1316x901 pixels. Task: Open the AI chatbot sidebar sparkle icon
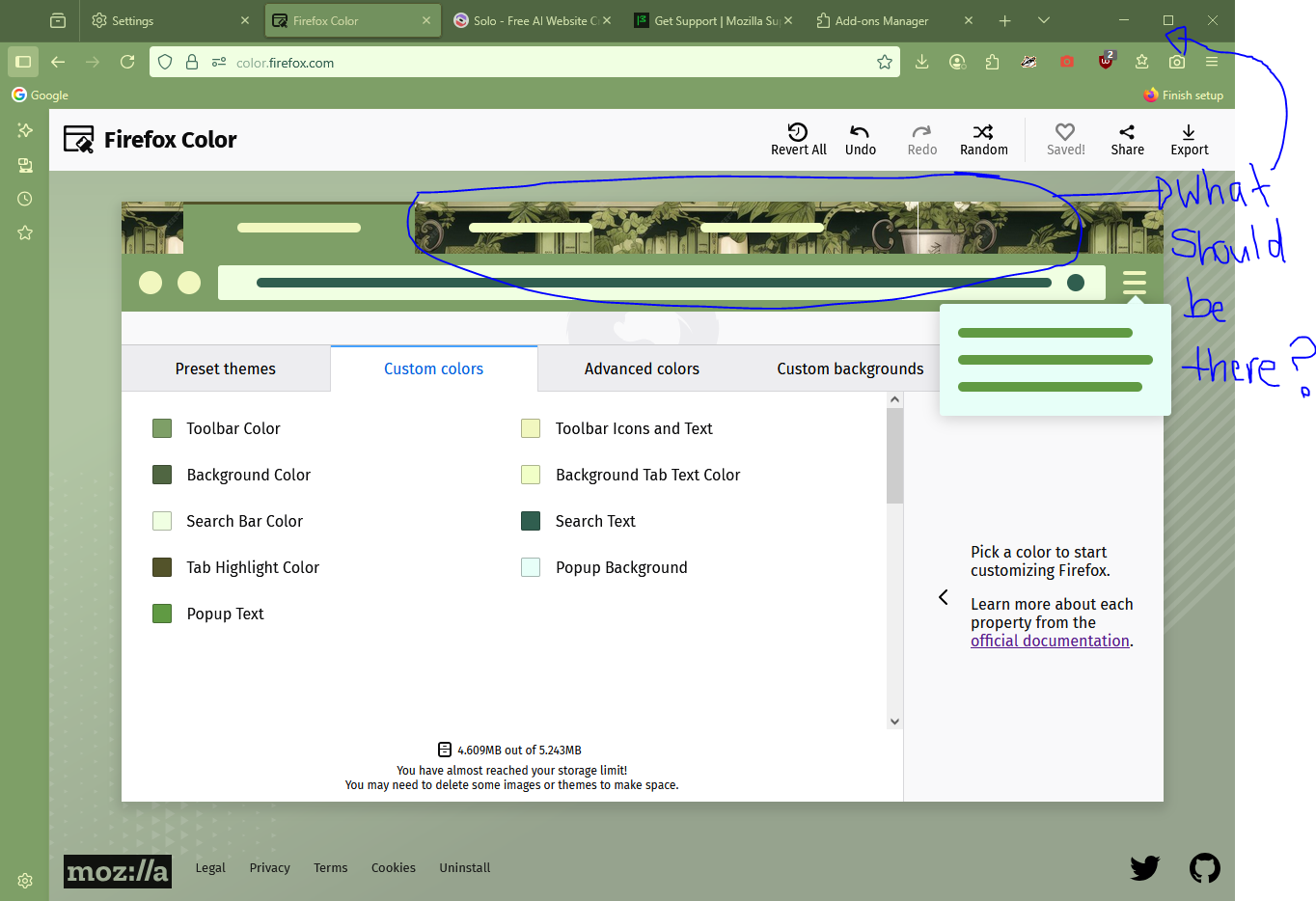[x=25, y=130]
